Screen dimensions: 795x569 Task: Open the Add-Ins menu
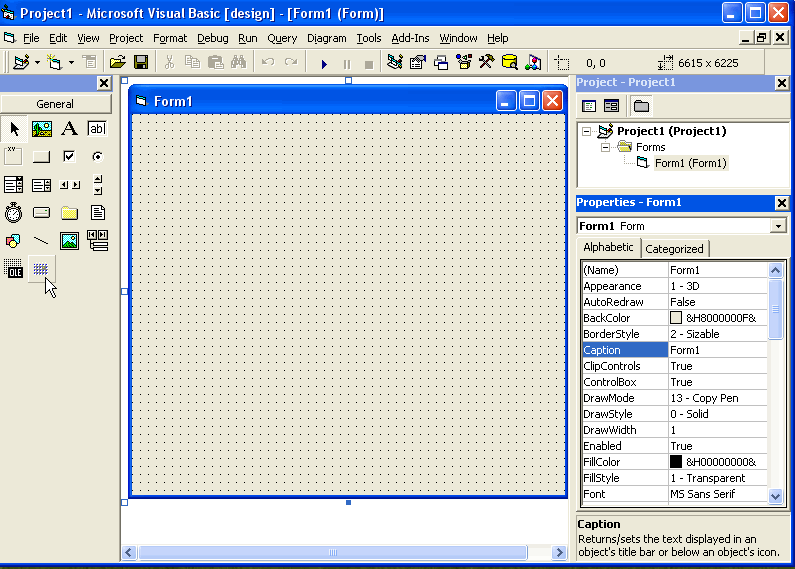click(410, 38)
